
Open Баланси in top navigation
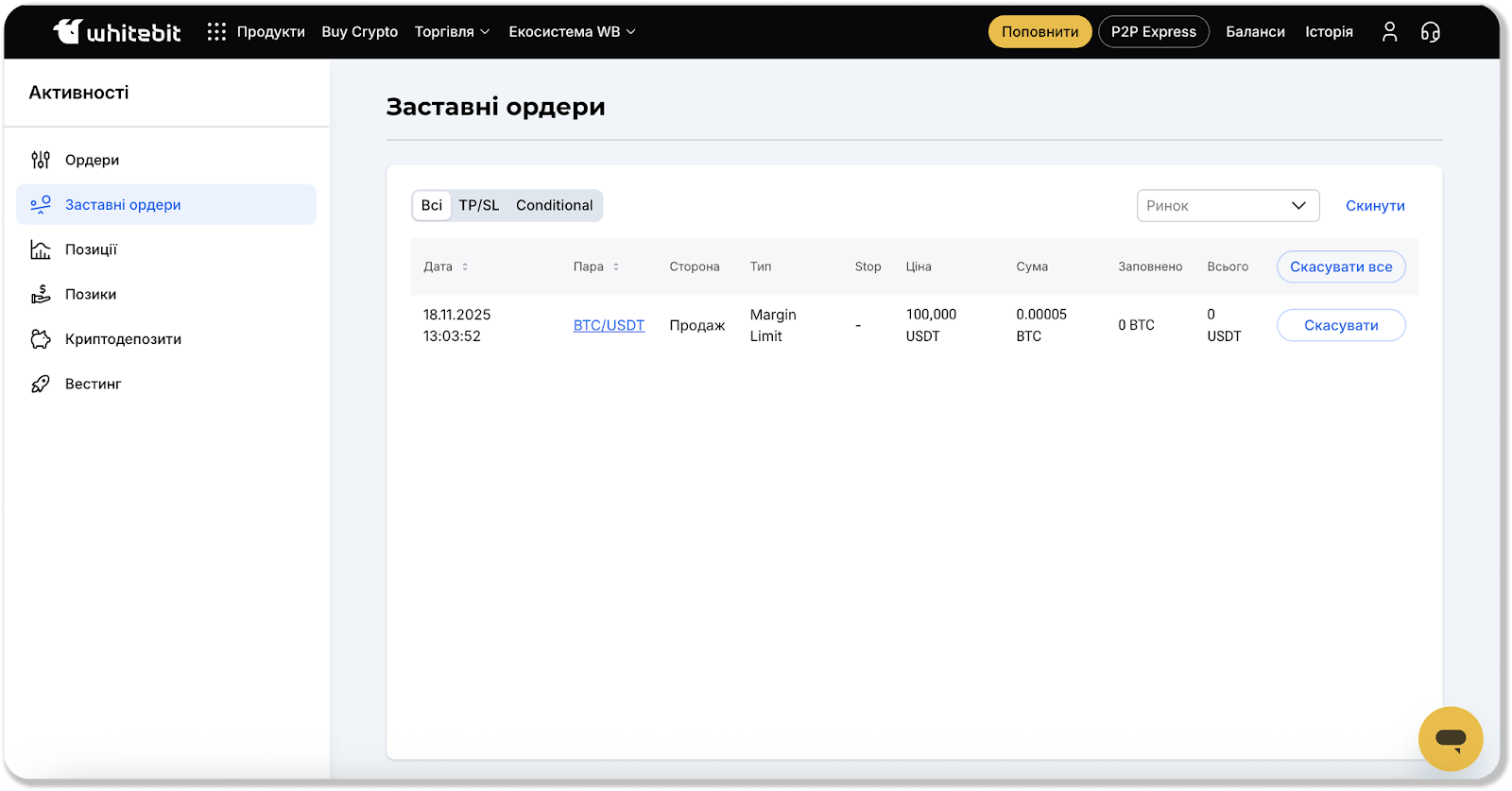click(x=1255, y=32)
